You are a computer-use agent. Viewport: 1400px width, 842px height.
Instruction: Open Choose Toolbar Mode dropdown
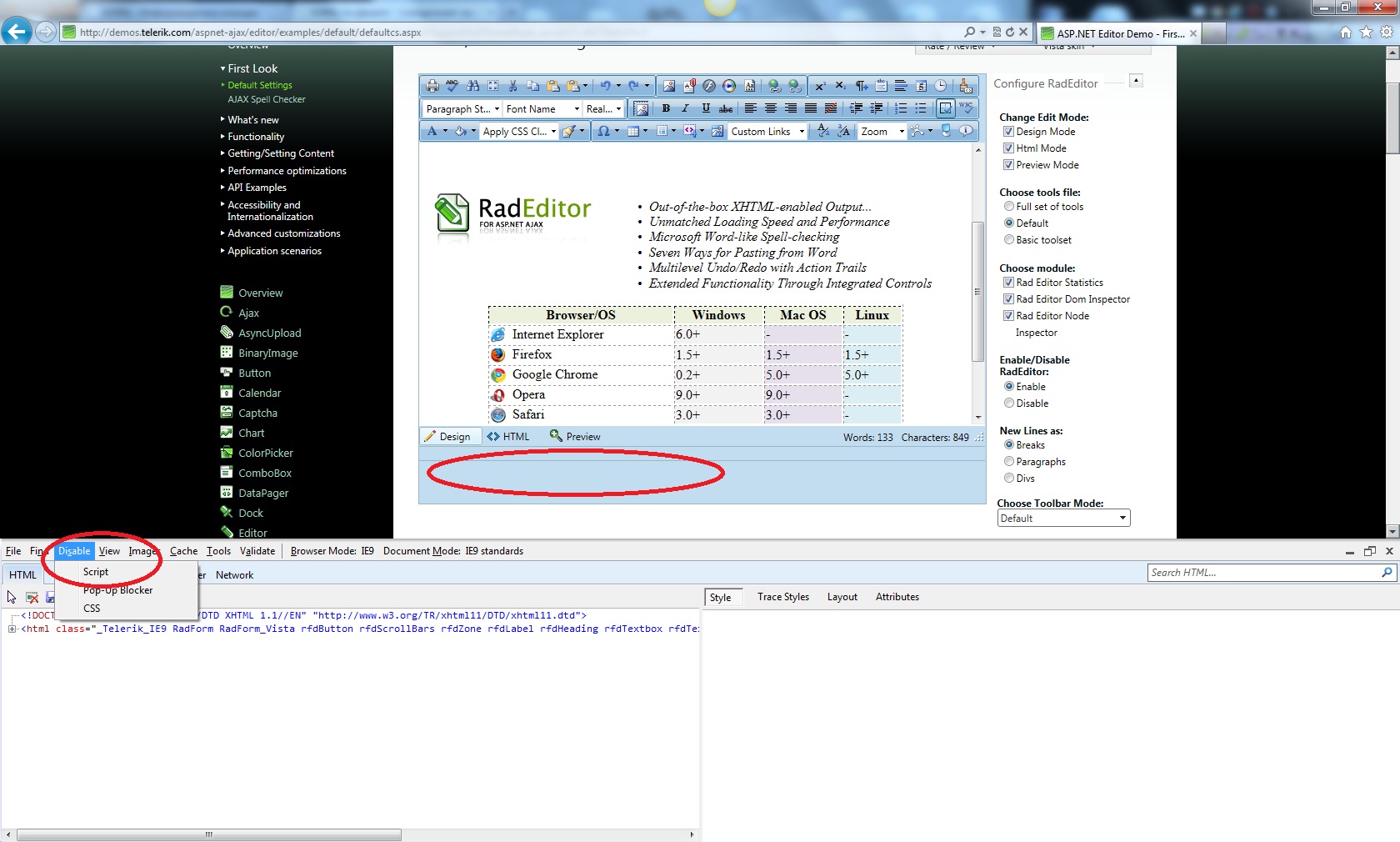tap(1064, 519)
